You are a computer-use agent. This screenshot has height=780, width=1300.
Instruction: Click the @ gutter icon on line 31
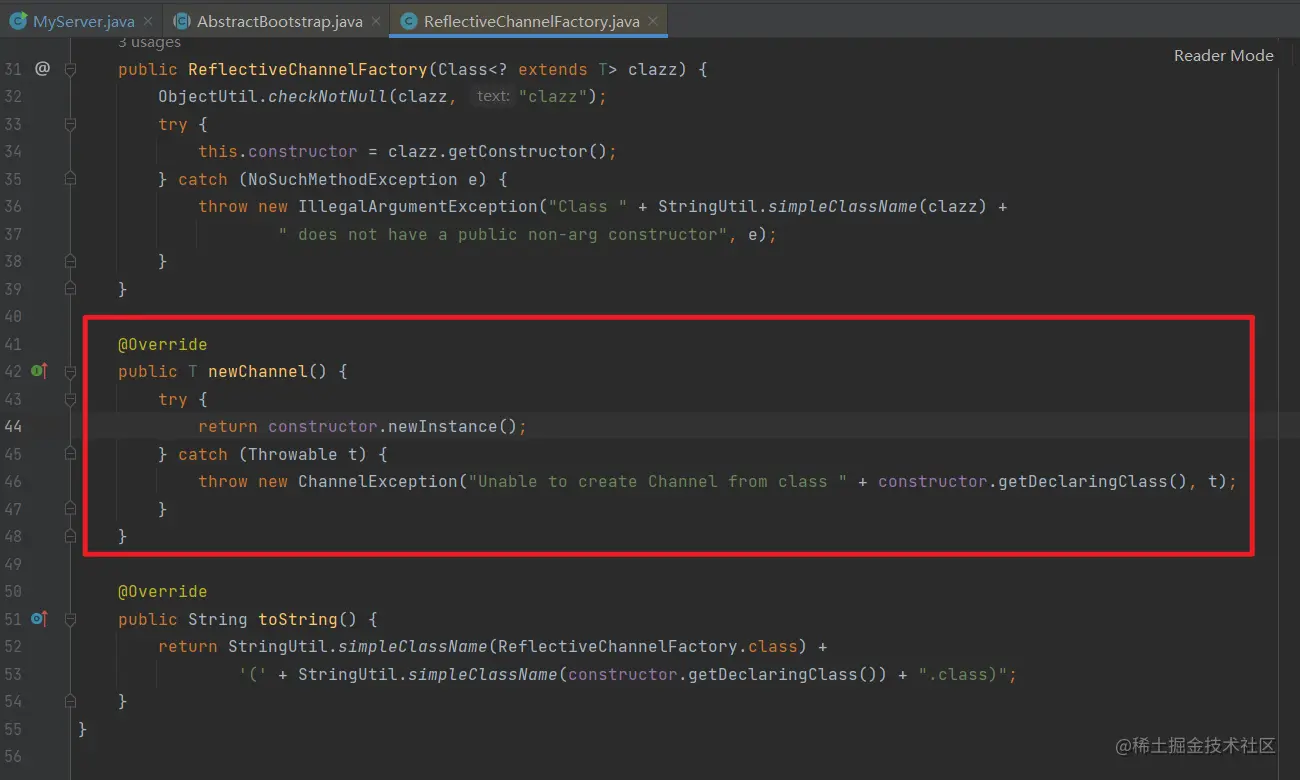click(x=42, y=69)
